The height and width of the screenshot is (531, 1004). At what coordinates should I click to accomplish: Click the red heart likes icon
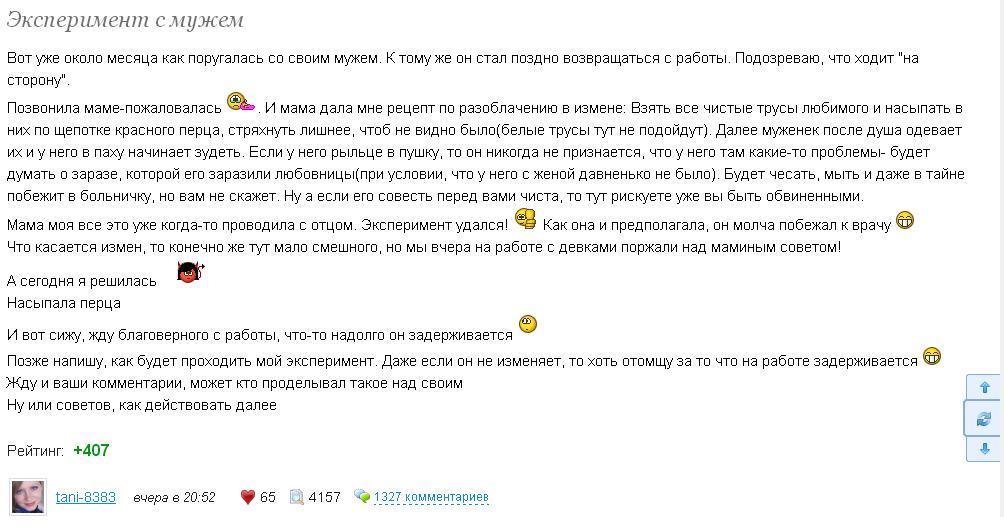coord(248,497)
